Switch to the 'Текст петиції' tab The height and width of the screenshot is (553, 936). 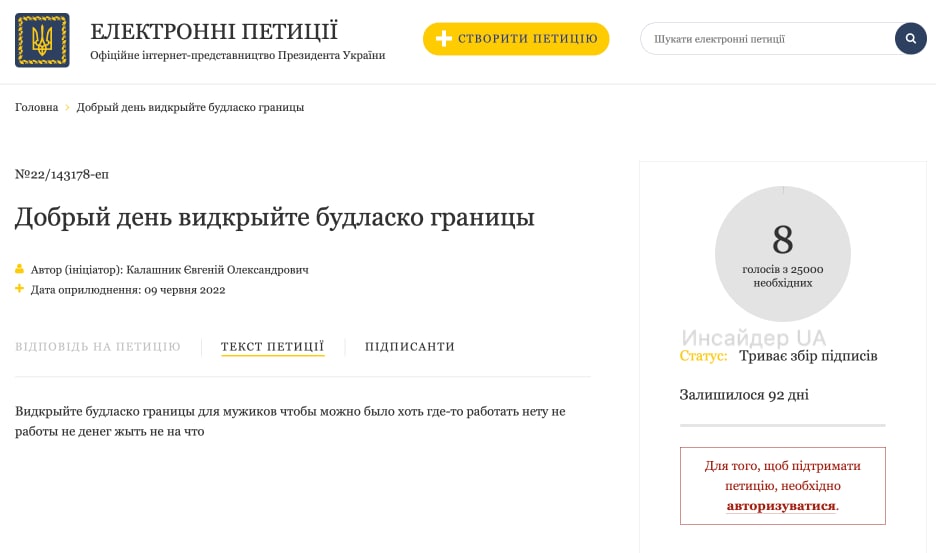(x=272, y=347)
